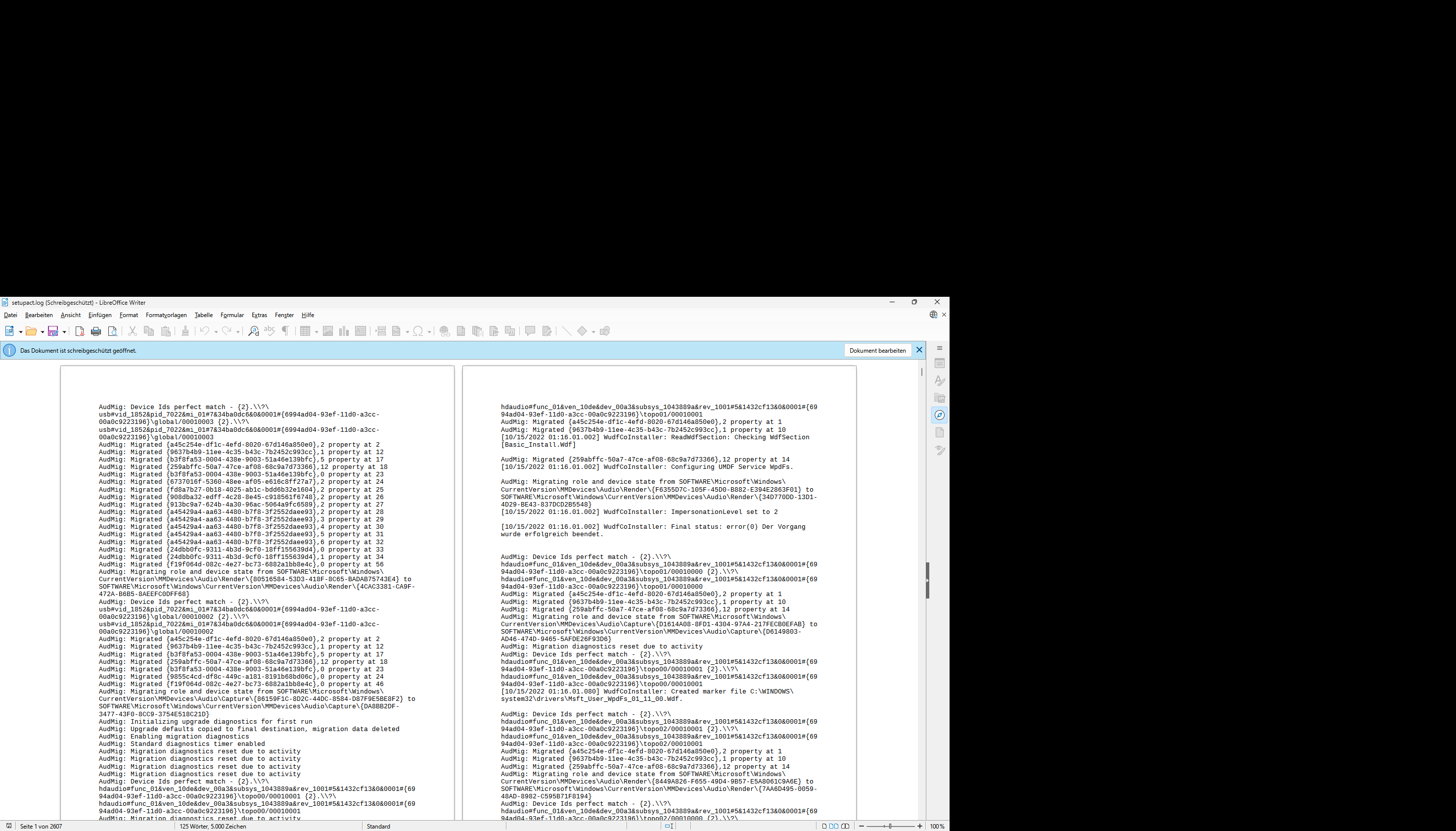Expand the Undo dropdown arrow
The height and width of the screenshot is (831, 1456).
(x=216, y=331)
